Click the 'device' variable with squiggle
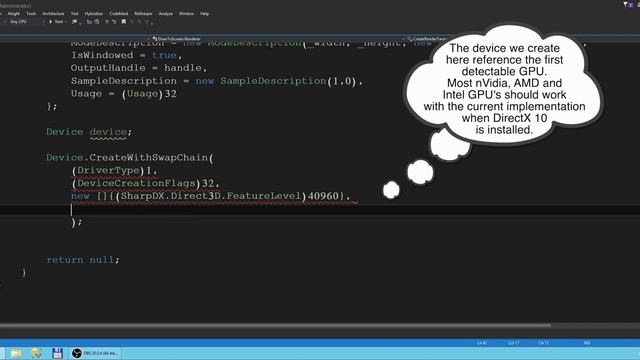640x360 pixels. point(108,132)
